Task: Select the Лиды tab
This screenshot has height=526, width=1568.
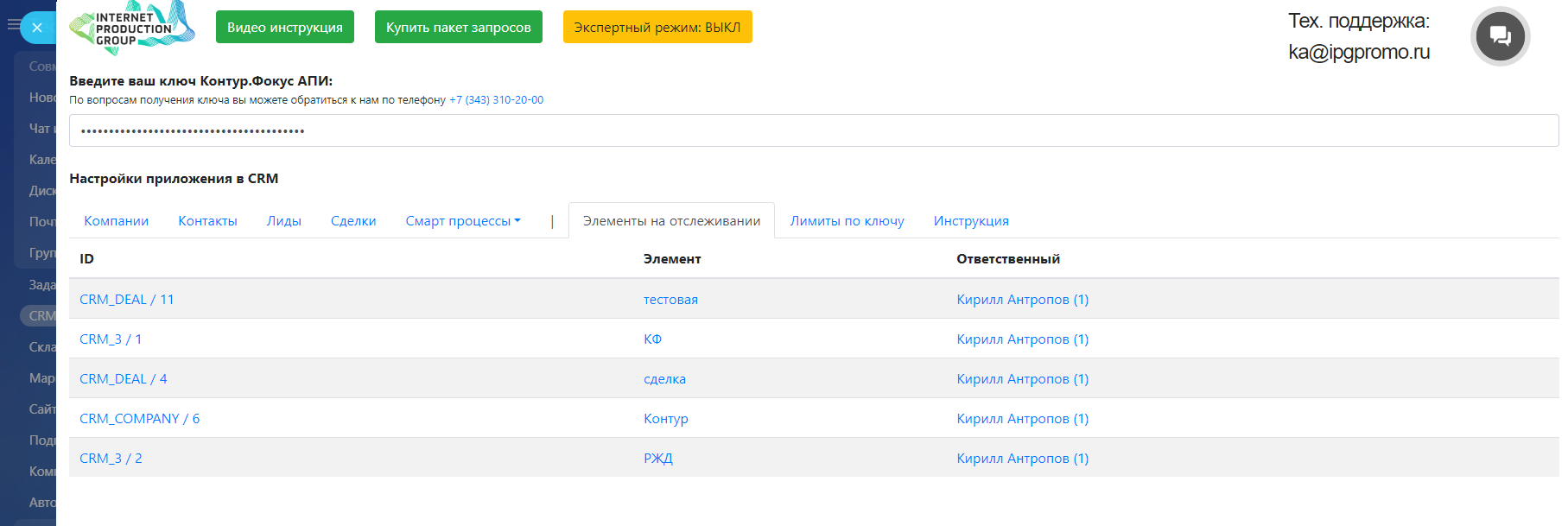Action: 283,221
